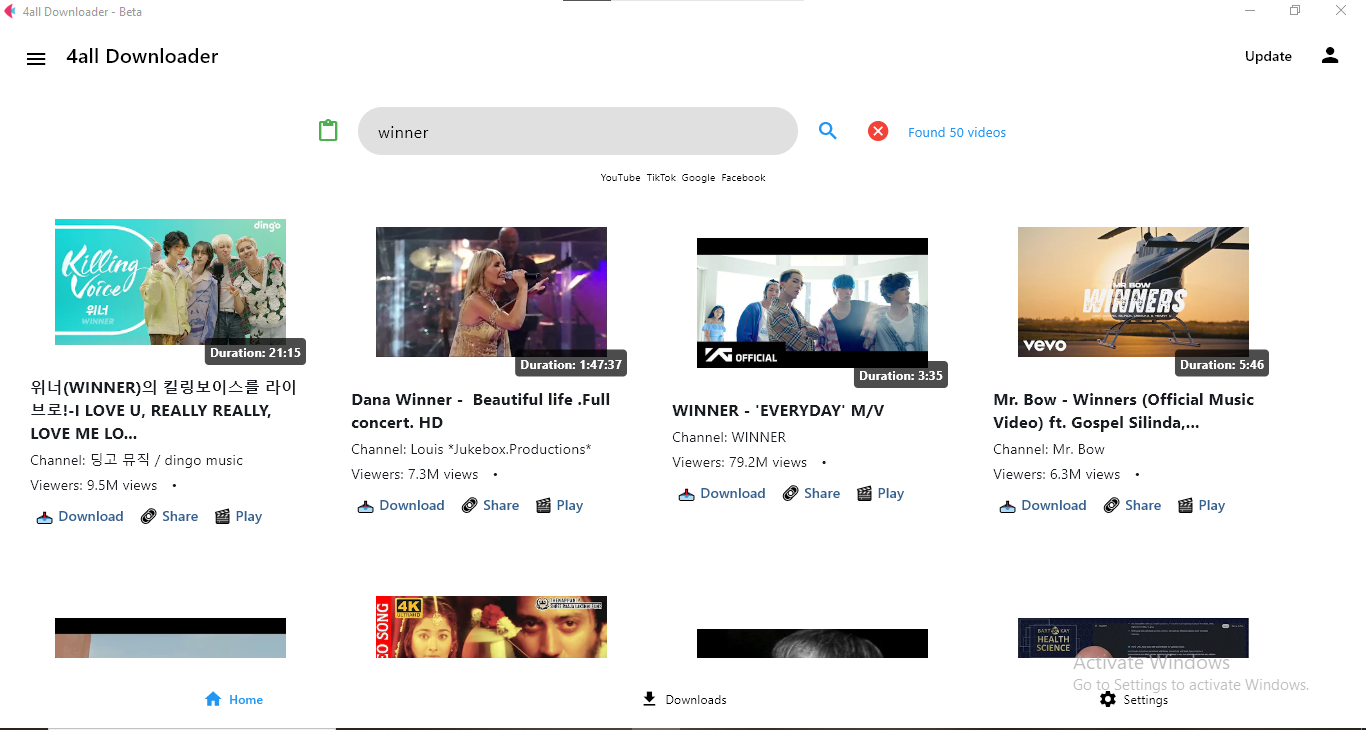Click the Update button
Screen dimensions: 1366x730
[1268, 56]
